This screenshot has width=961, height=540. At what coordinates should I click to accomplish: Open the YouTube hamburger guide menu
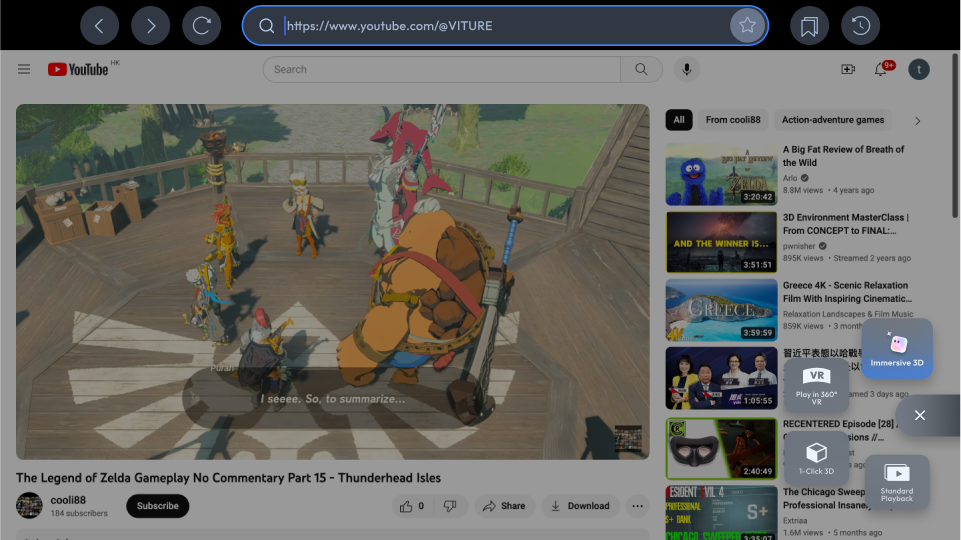[x=24, y=69]
